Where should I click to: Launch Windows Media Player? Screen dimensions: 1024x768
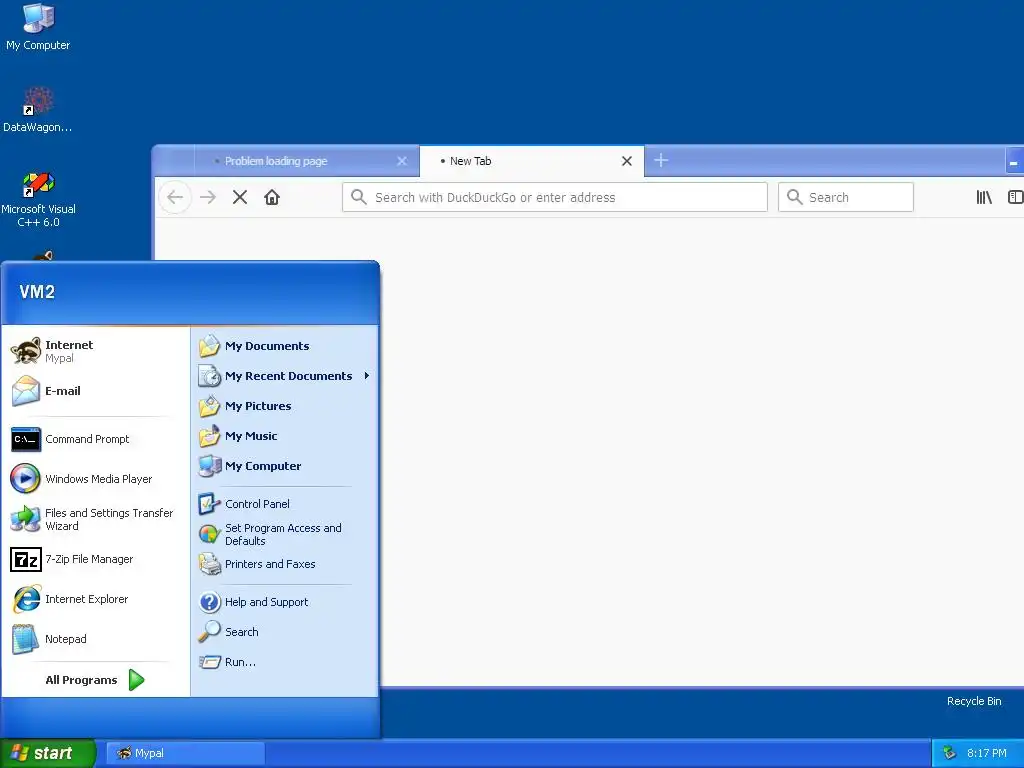click(x=95, y=479)
